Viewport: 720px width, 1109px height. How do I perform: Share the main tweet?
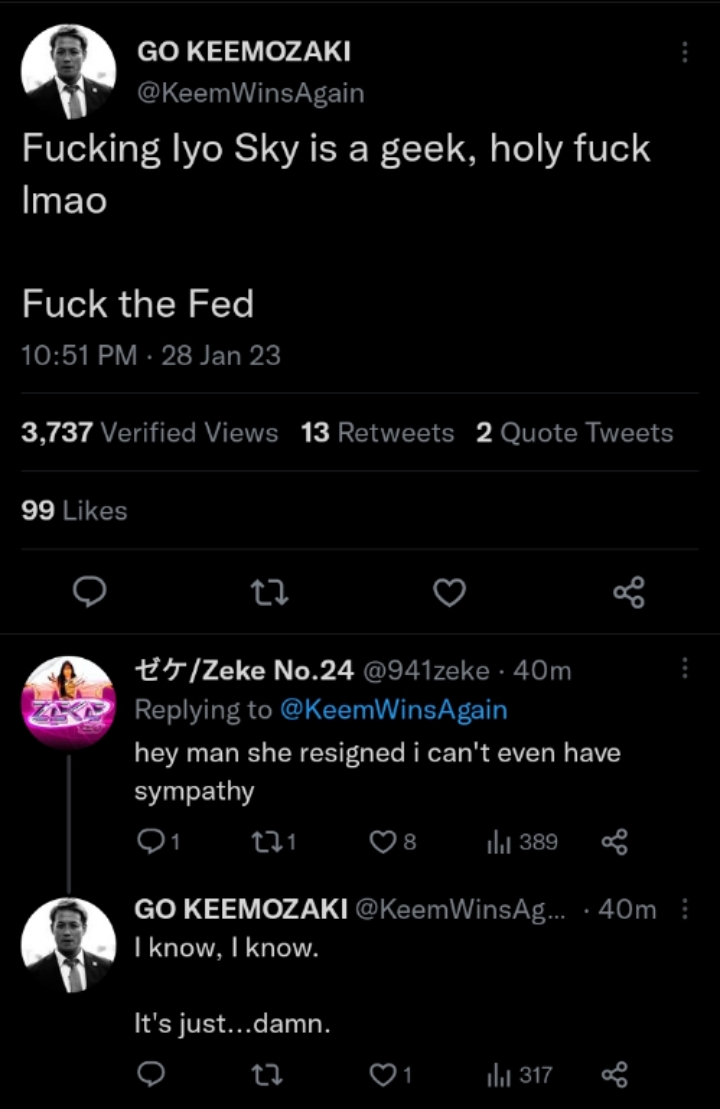pyautogui.click(x=629, y=594)
